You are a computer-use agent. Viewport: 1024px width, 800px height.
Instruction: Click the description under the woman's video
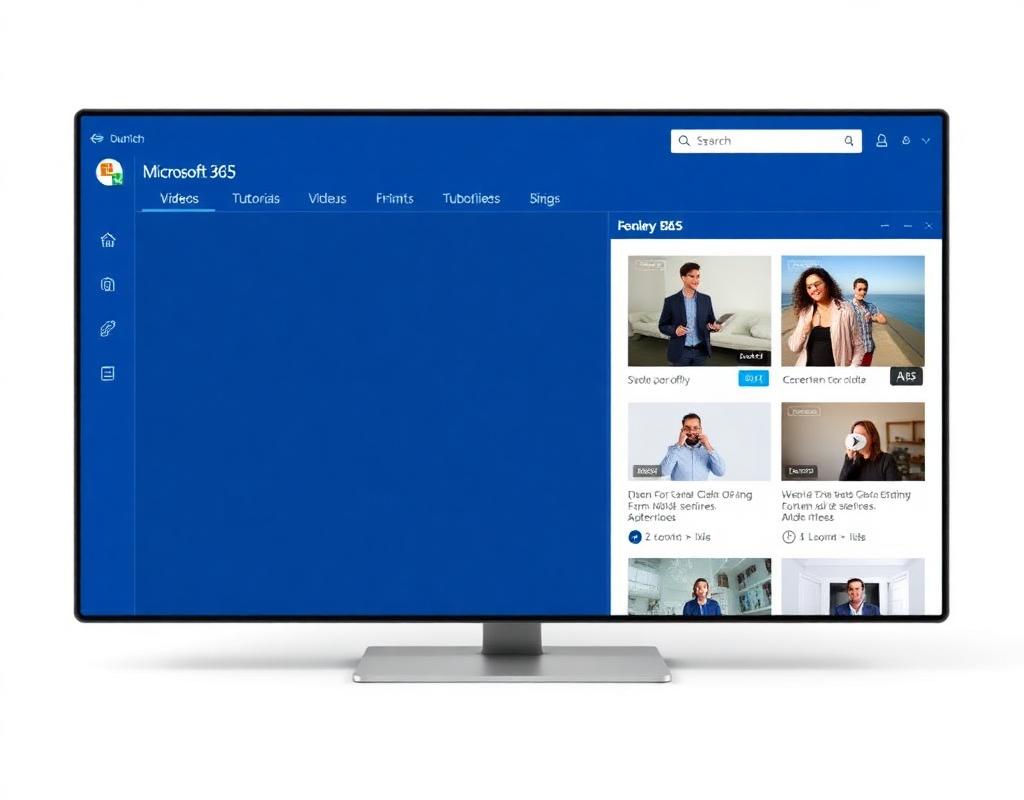(846, 506)
